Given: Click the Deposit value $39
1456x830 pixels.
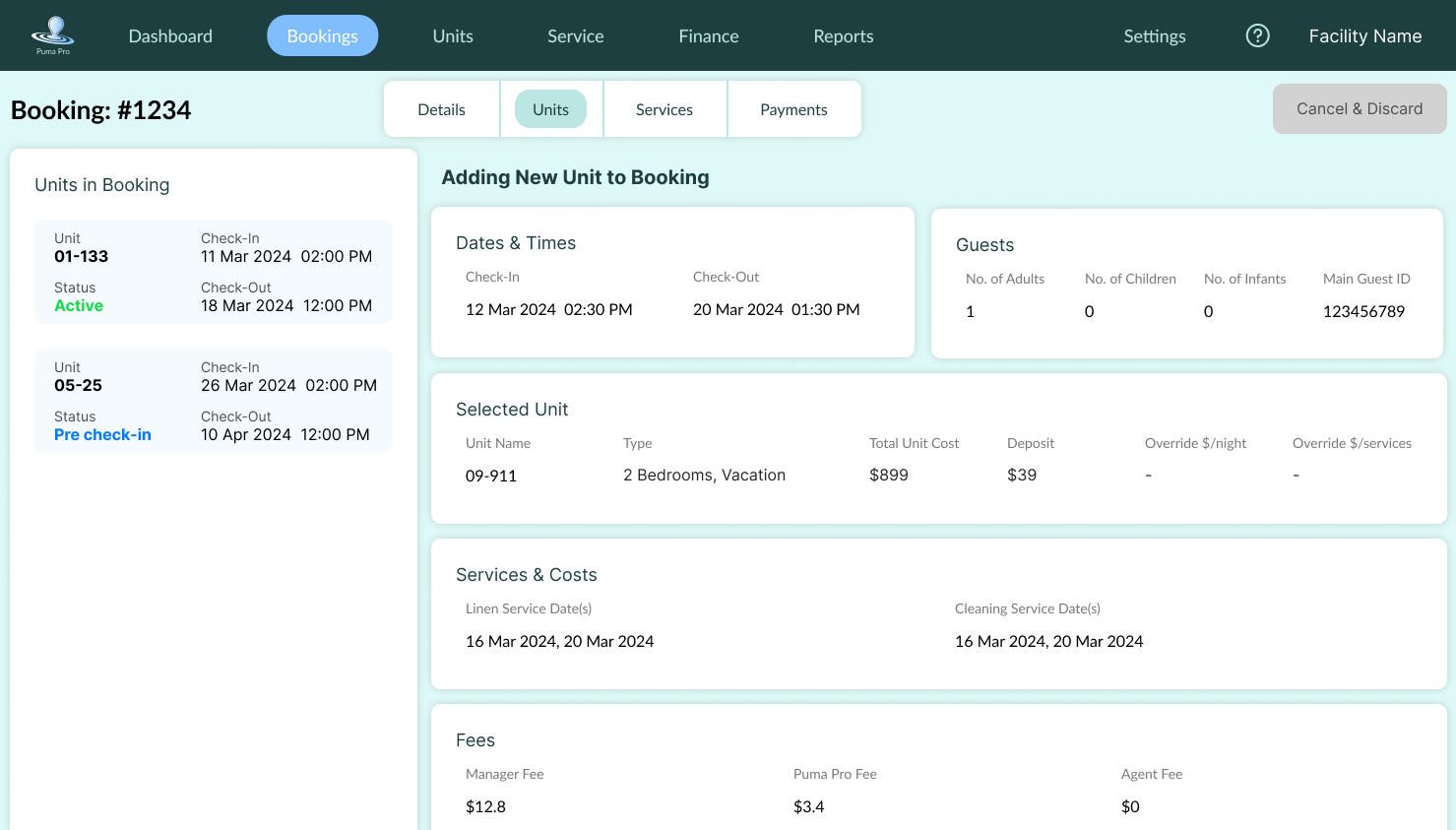Looking at the screenshot, I should 1022,476.
